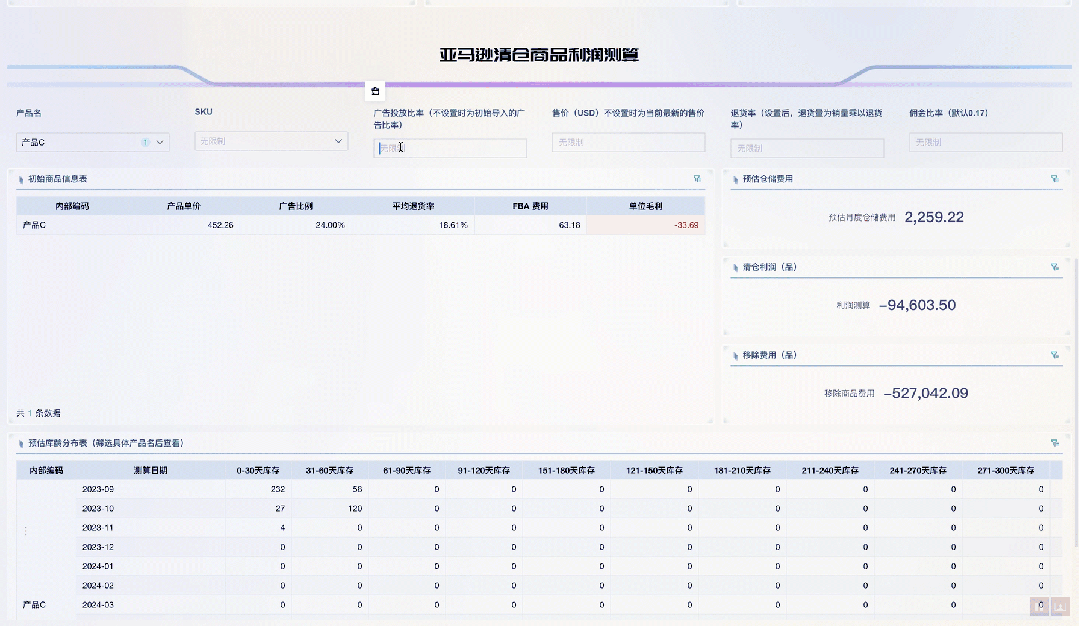Click the dropdown arrow on the 产品C selector
The height and width of the screenshot is (626, 1079).
[157, 142]
